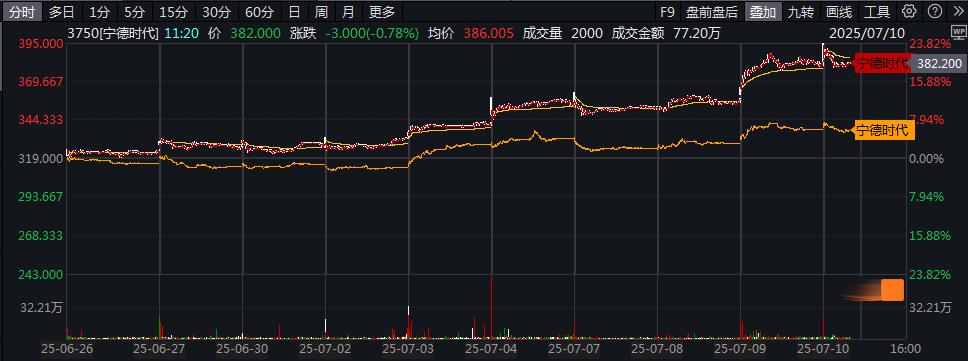Click the stock code 3750[宁德时代]
The width and height of the screenshot is (968, 361).
coord(112,33)
